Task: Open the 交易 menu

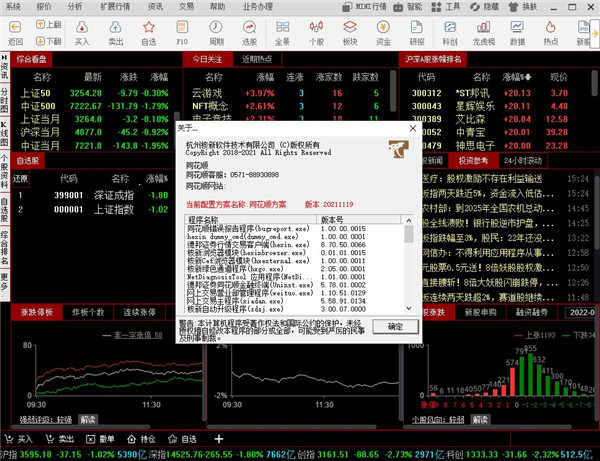Action: [x=186, y=7]
